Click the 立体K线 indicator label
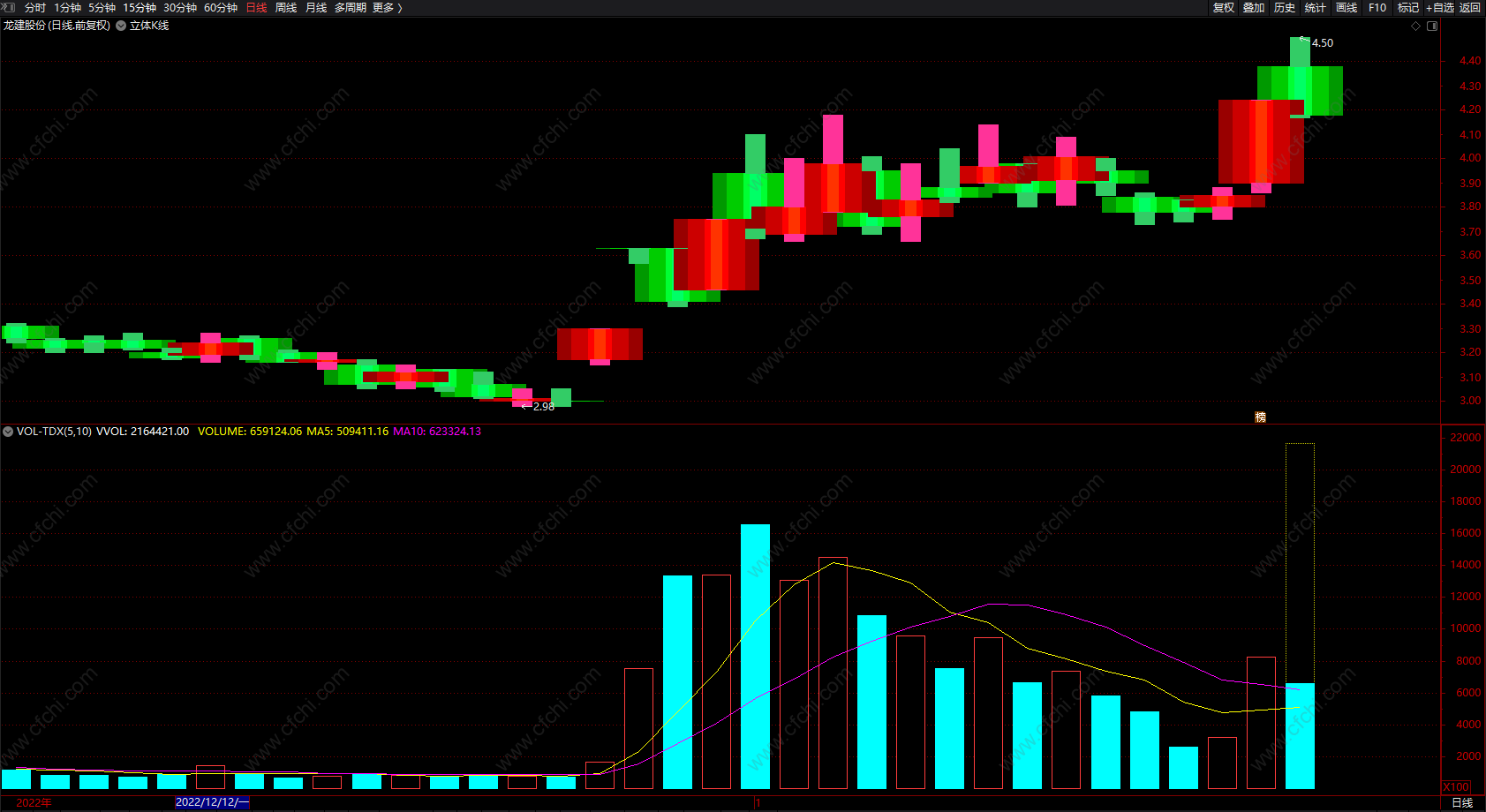Screen dimensions: 1486x812 click(x=149, y=26)
